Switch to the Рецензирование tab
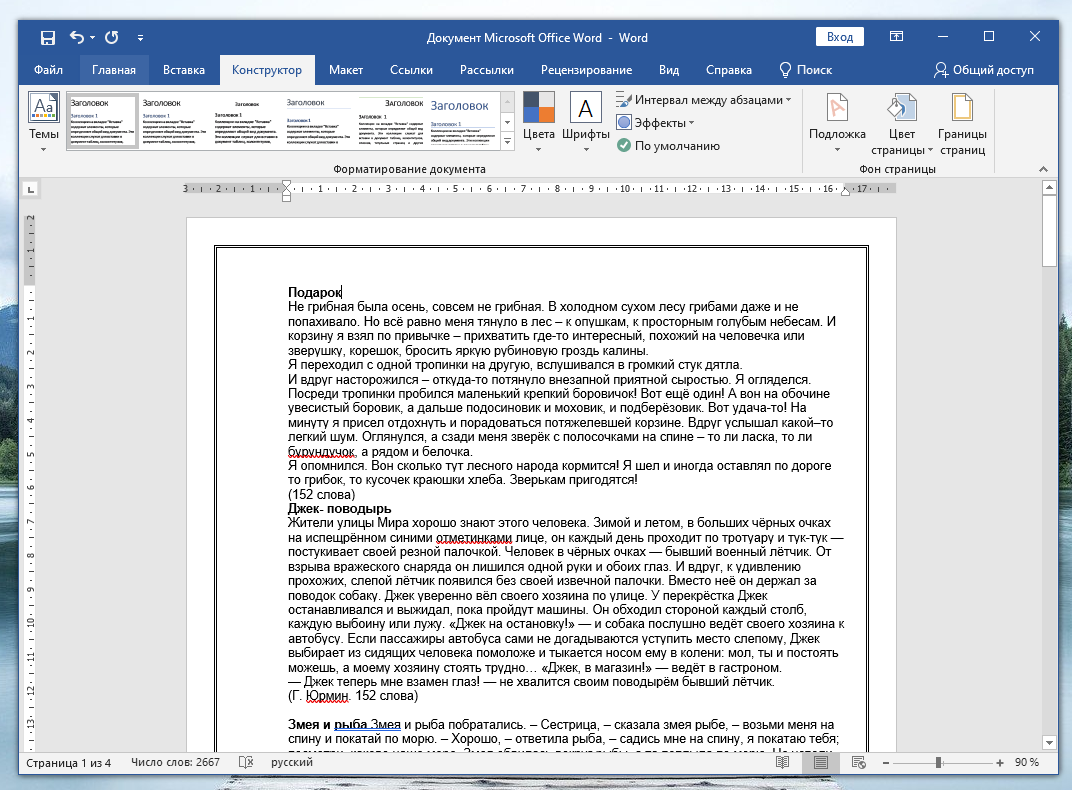This screenshot has width=1072, height=790. 586,70
